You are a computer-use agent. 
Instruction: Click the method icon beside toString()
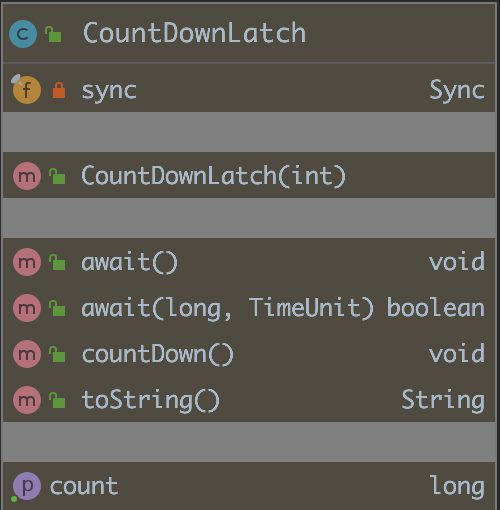click(27, 400)
